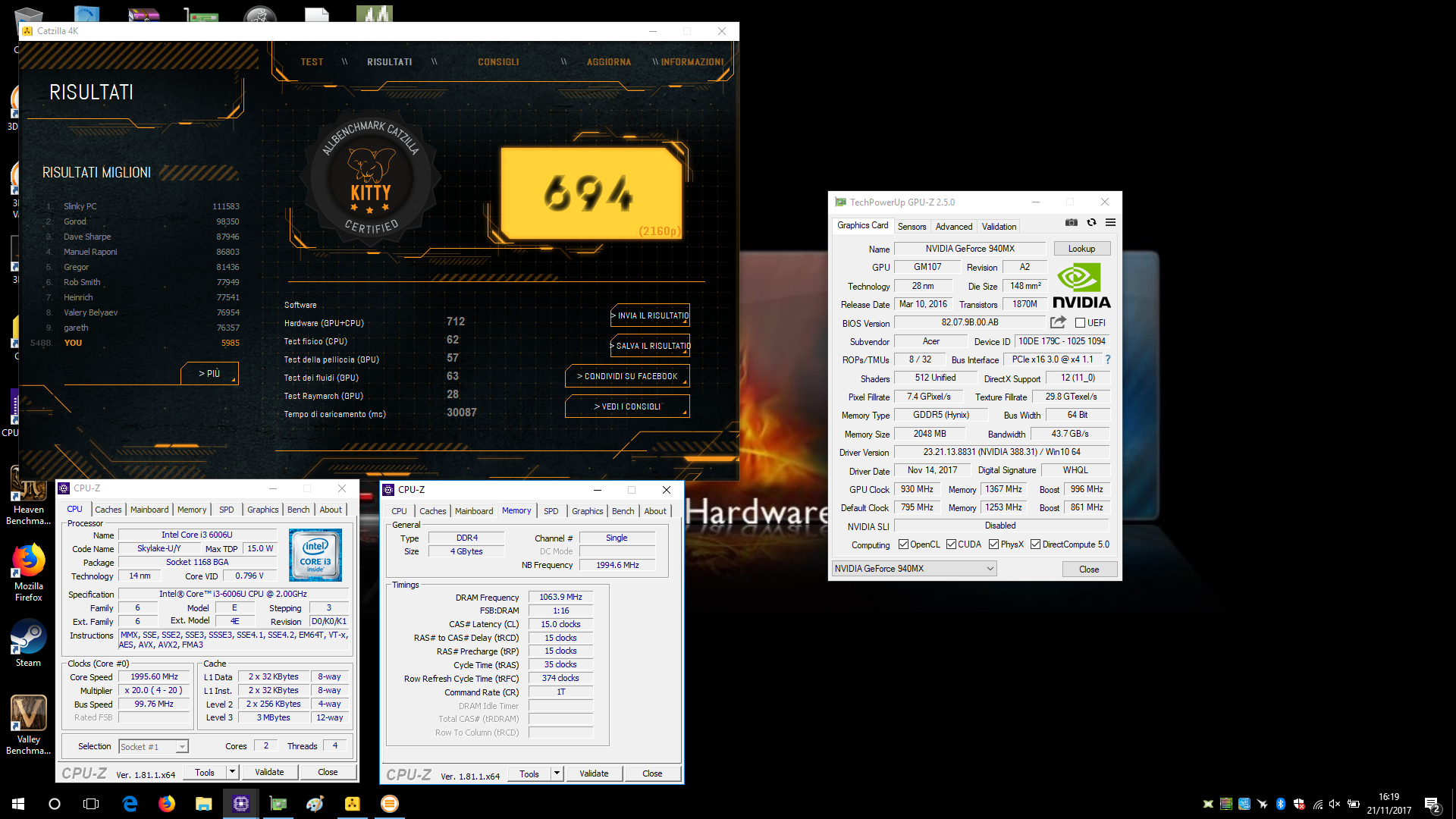Click the NVIDIA logo in GPU-Z
Image resolution: width=1456 pixels, height=819 pixels.
click(x=1081, y=286)
